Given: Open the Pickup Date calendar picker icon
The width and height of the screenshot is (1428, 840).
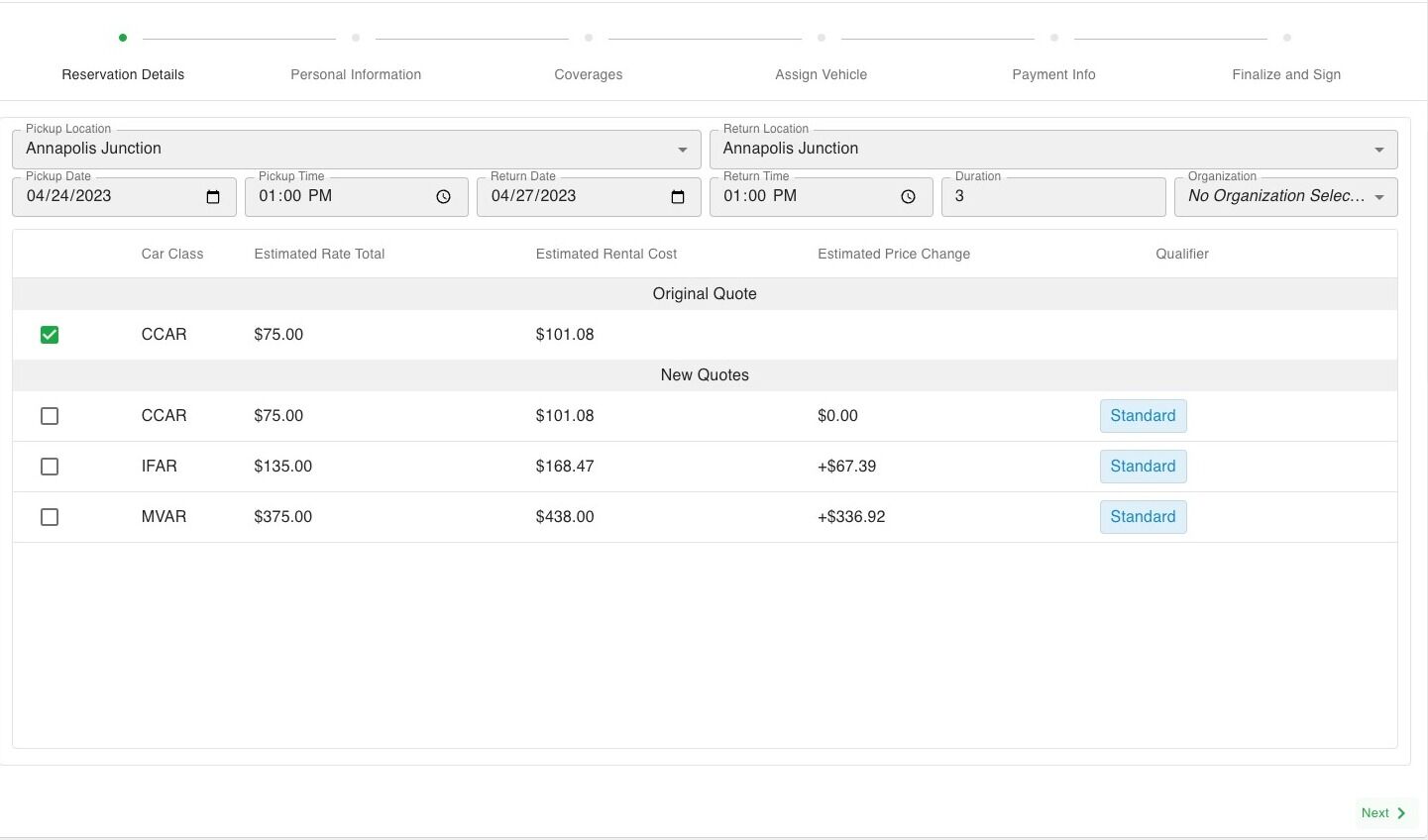Looking at the screenshot, I should pyautogui.click(x=212, y=196).
